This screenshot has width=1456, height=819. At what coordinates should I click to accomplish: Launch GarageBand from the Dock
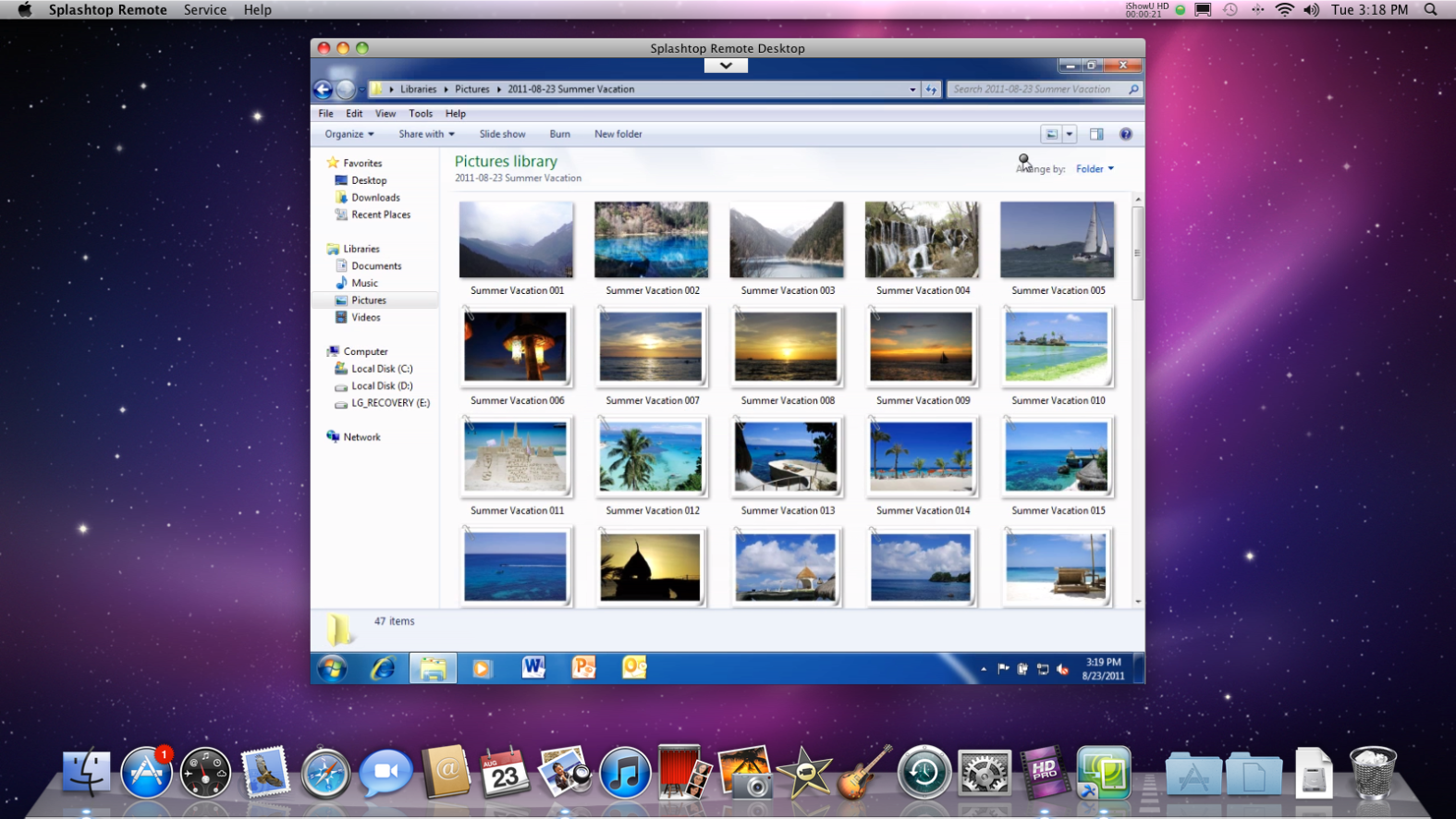click(864, 773)
